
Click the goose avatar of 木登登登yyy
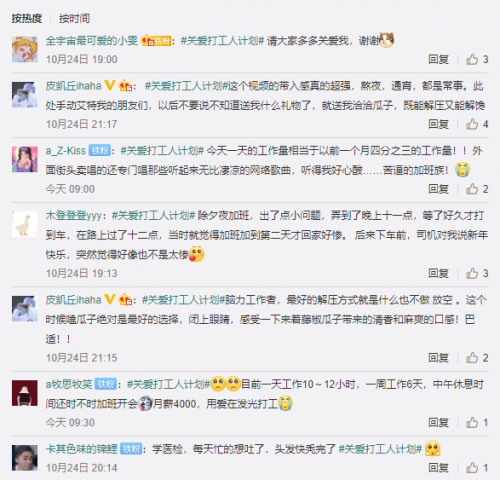[25, 224]
